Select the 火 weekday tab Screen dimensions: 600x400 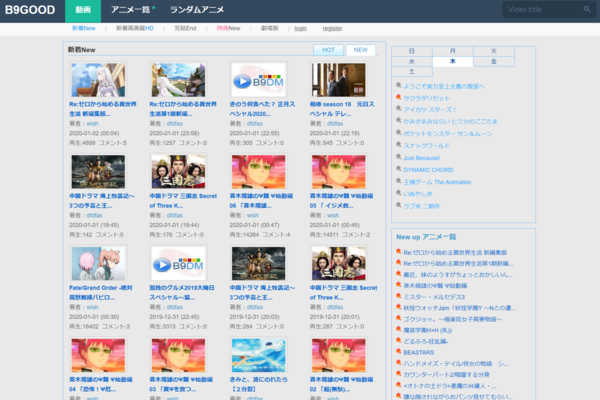point(494,51)
